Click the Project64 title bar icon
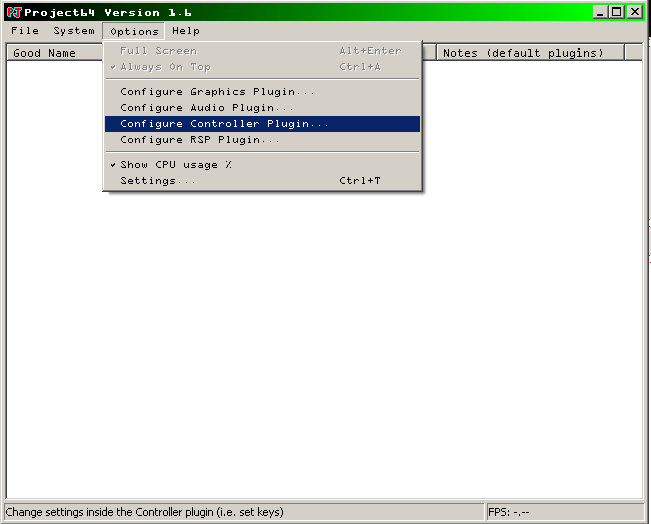Image resolution: width=651 pixels, height=524 pixels. 15,12
